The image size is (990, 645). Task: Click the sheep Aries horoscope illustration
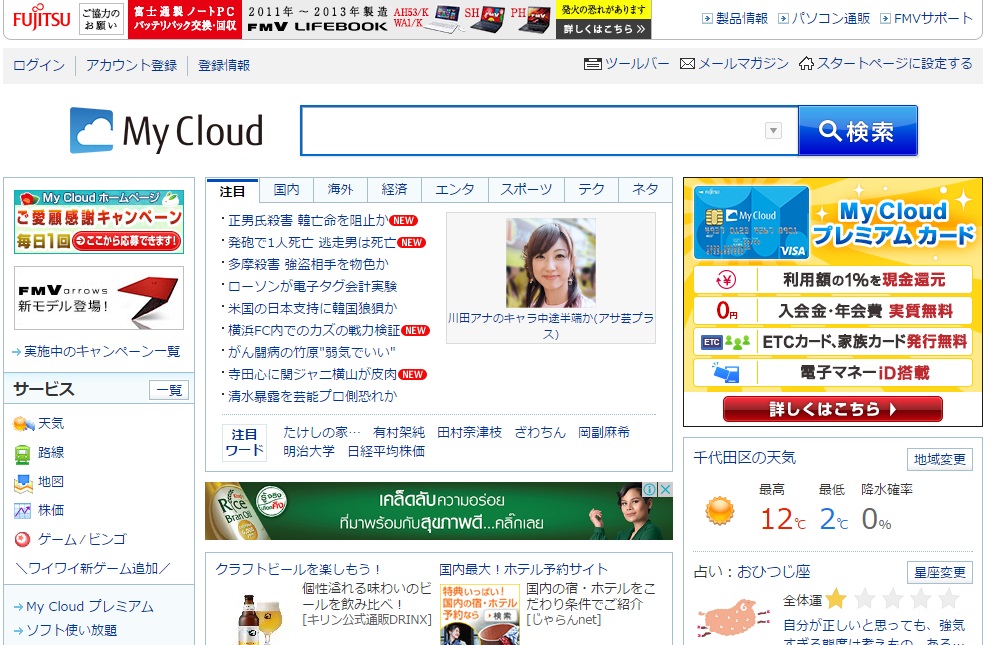[734, 617]
